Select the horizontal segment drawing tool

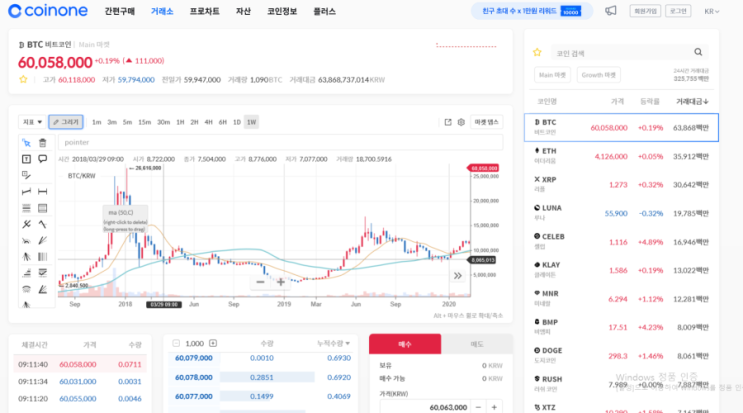click(x=43, y=191)
